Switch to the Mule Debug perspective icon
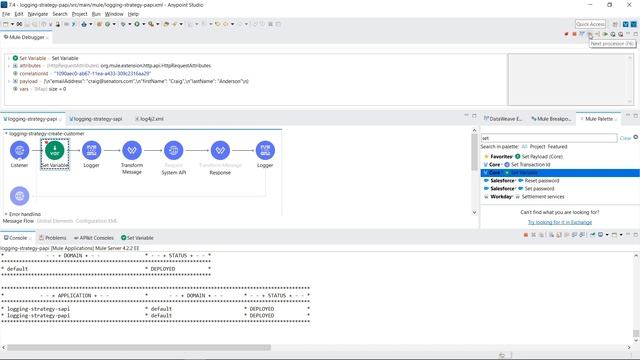This screenshot has height=360, width=640. [x=633, y=24]
